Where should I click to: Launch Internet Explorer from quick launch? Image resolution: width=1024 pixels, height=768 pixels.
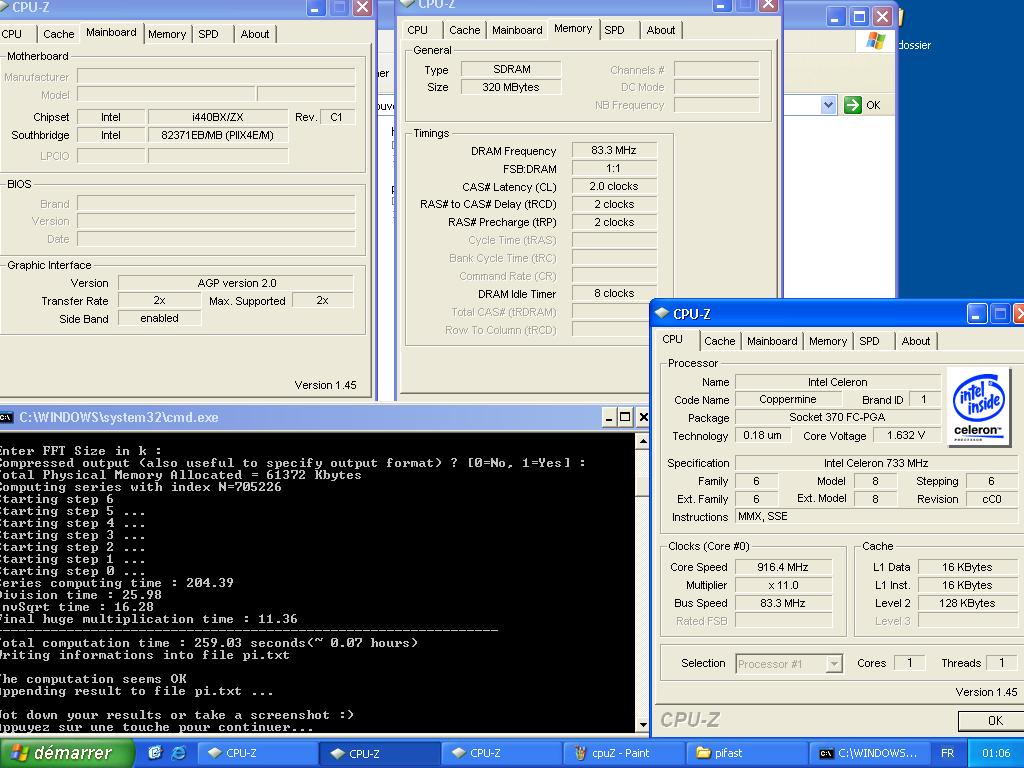[x=178, y=753]
